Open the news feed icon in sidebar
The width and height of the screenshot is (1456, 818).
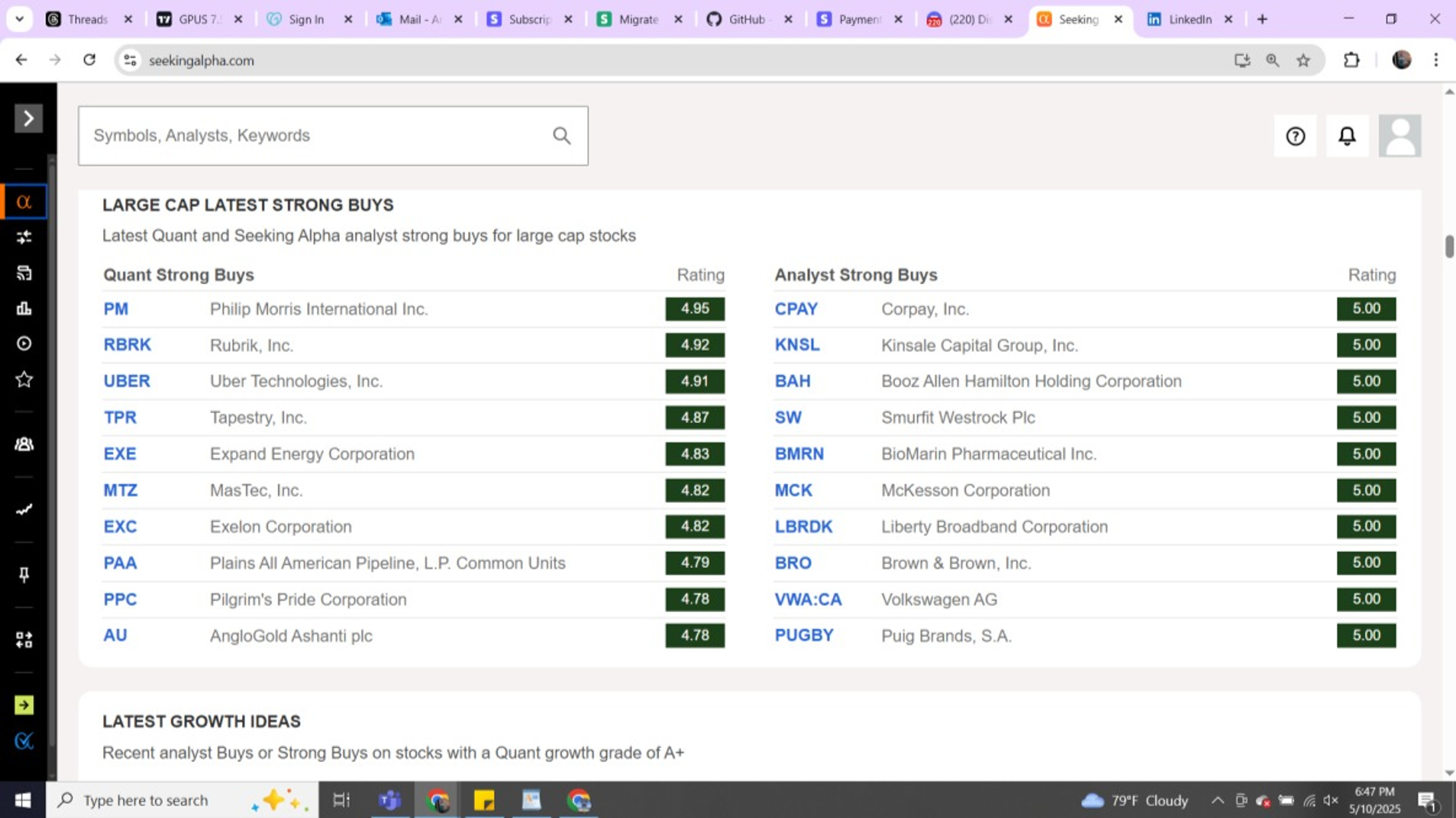click(24, 273)
